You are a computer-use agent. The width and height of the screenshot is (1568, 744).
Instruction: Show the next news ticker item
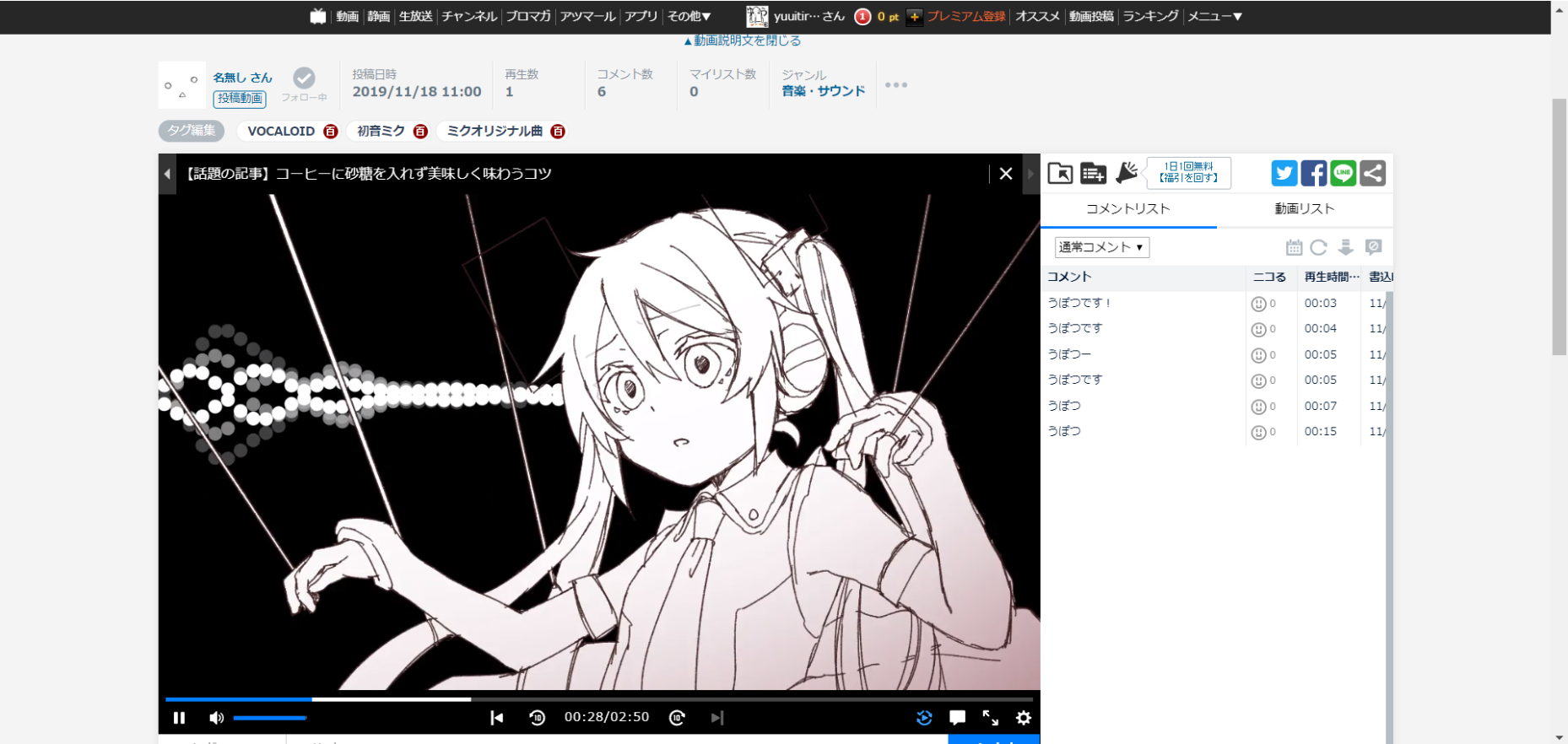[x=1030, y=174]
